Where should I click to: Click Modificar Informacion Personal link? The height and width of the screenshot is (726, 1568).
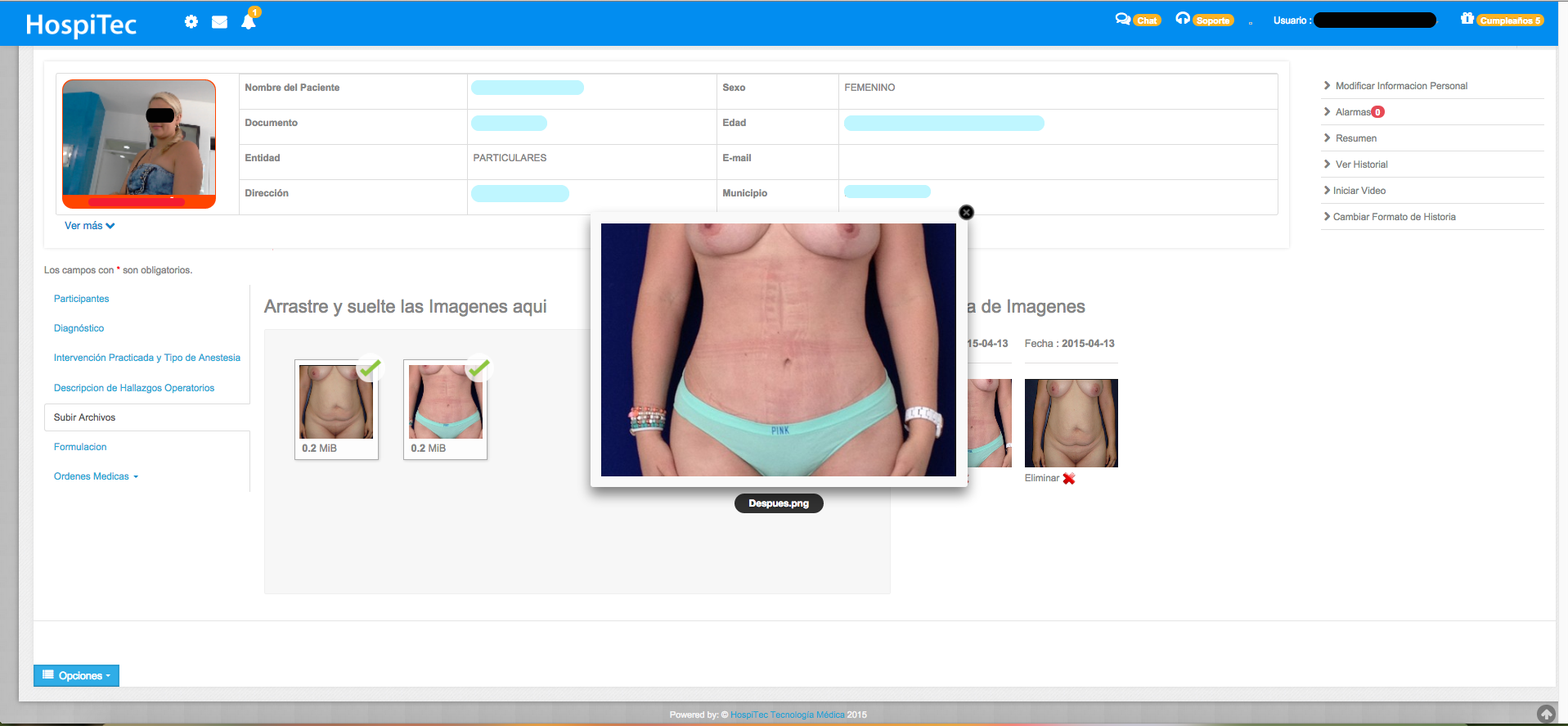point(1400,86)
